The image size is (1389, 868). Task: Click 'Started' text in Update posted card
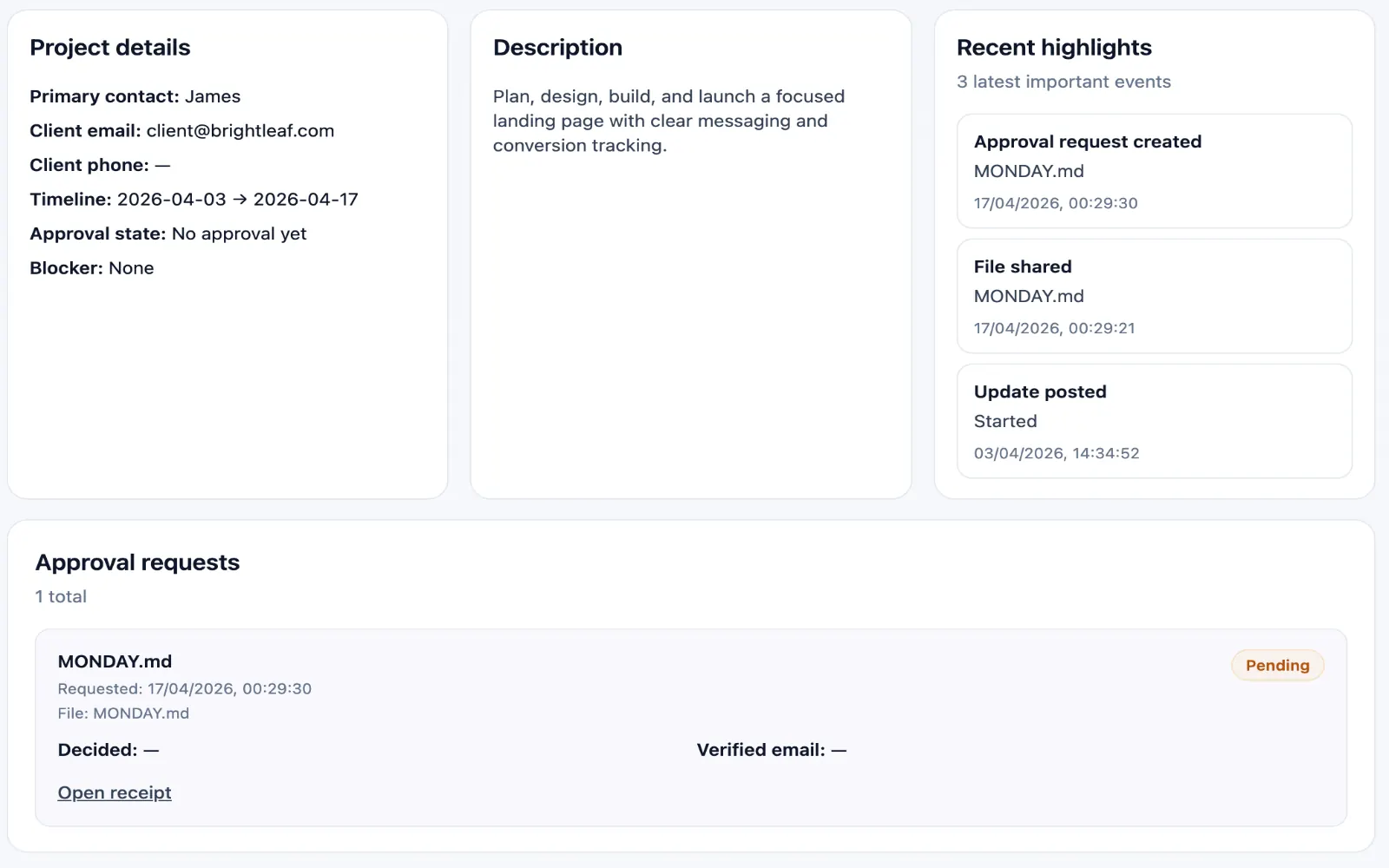coord(1005,421)
